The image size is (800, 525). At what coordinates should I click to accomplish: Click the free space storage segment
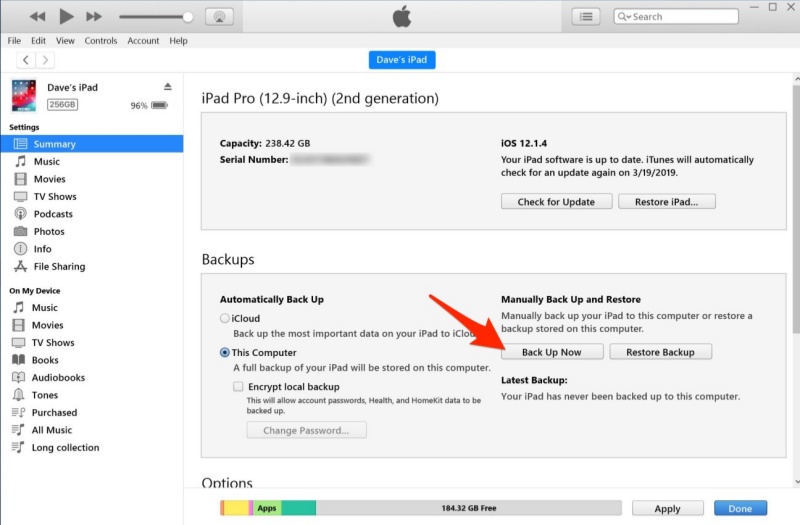tap(468, 508)
